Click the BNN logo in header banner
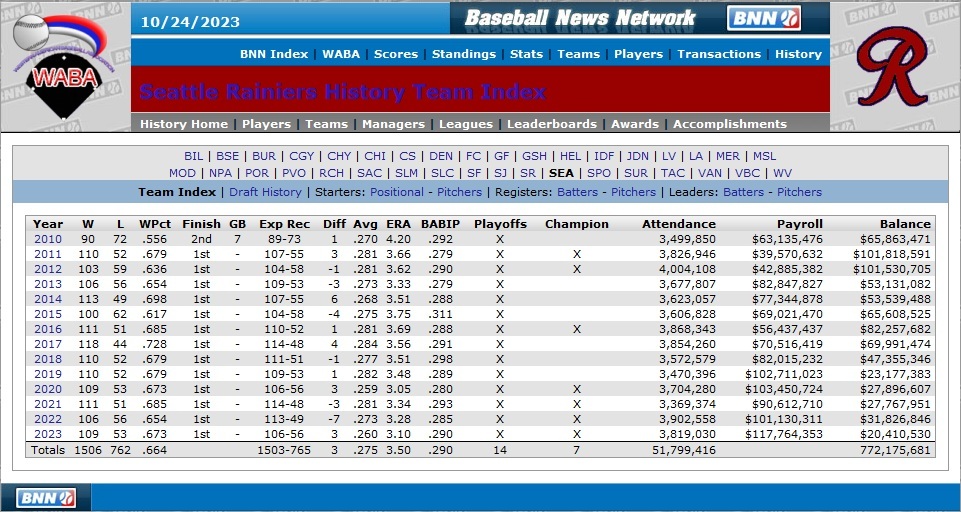This screenshot has width=961, height=512. coord(764,18)
